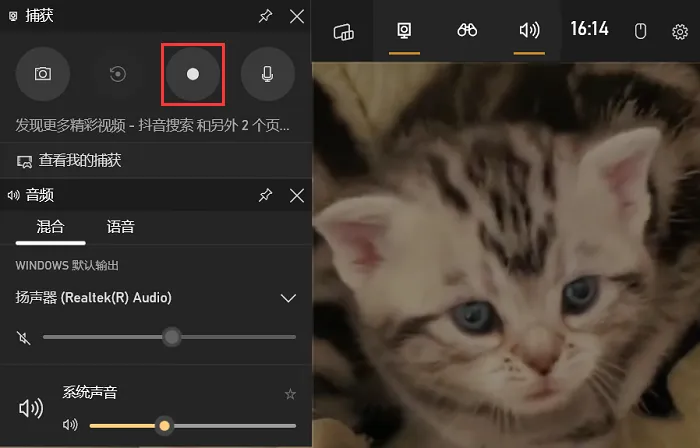The height and width of the screenshot is (448, 700).
Task: Toggle the capture widget in top bar
Action: coord(404,31)
